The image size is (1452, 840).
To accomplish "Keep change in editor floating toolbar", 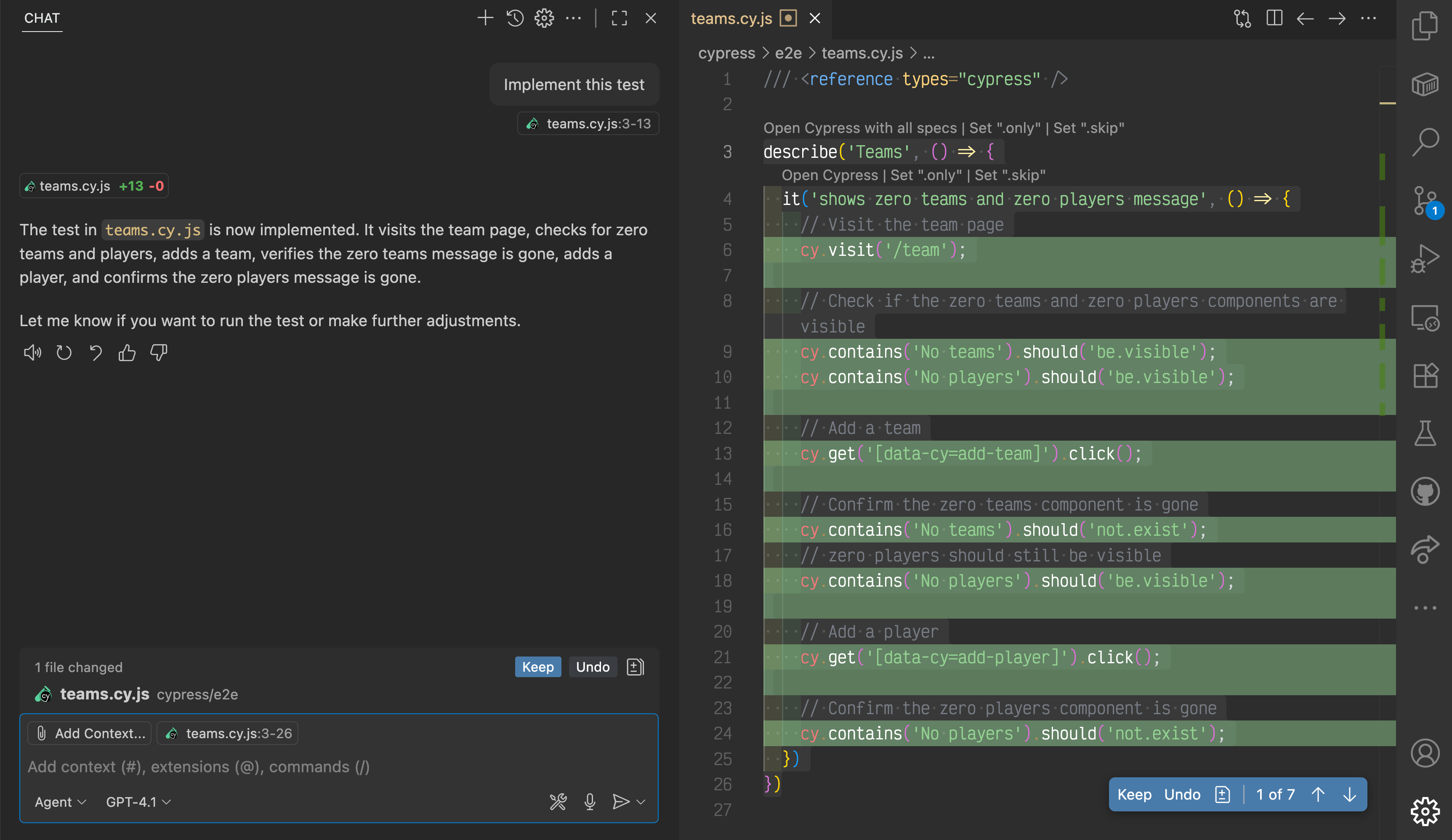I will [x=1134, y=795].
